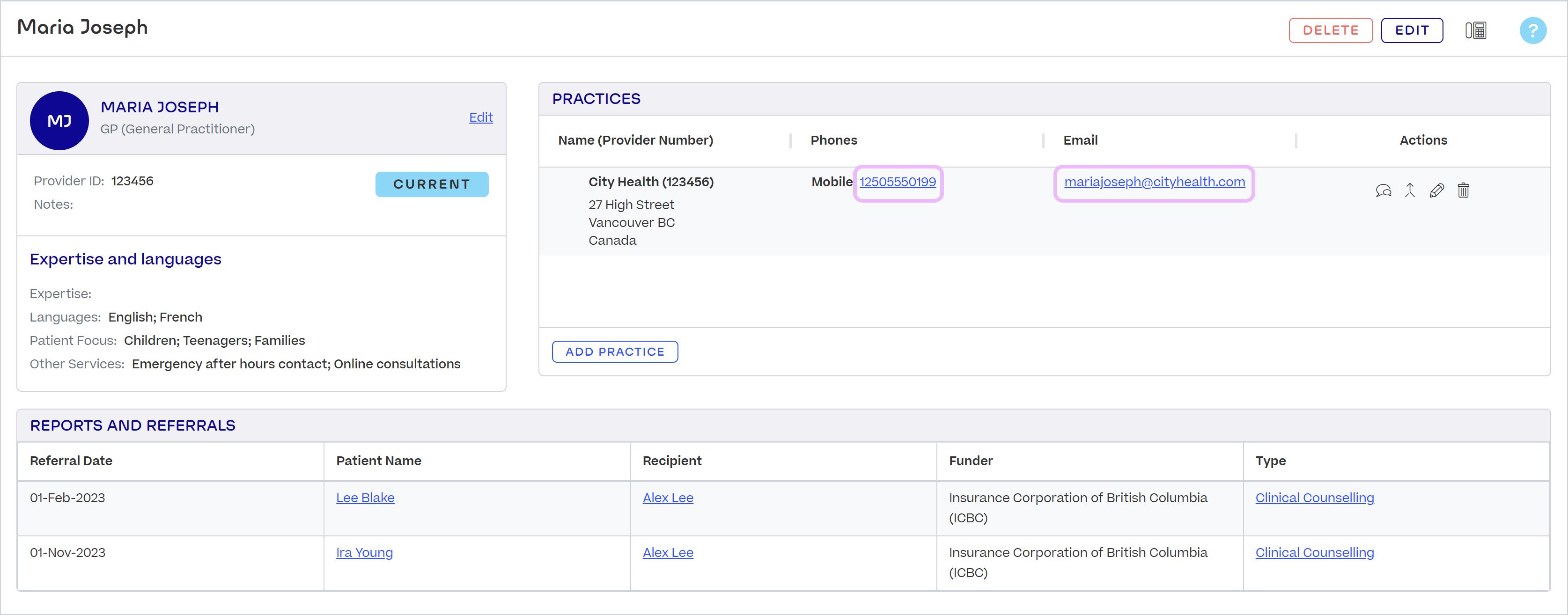
Task: Click the REPORTS AND REFERRALS heading
Action: pos(132,426)
